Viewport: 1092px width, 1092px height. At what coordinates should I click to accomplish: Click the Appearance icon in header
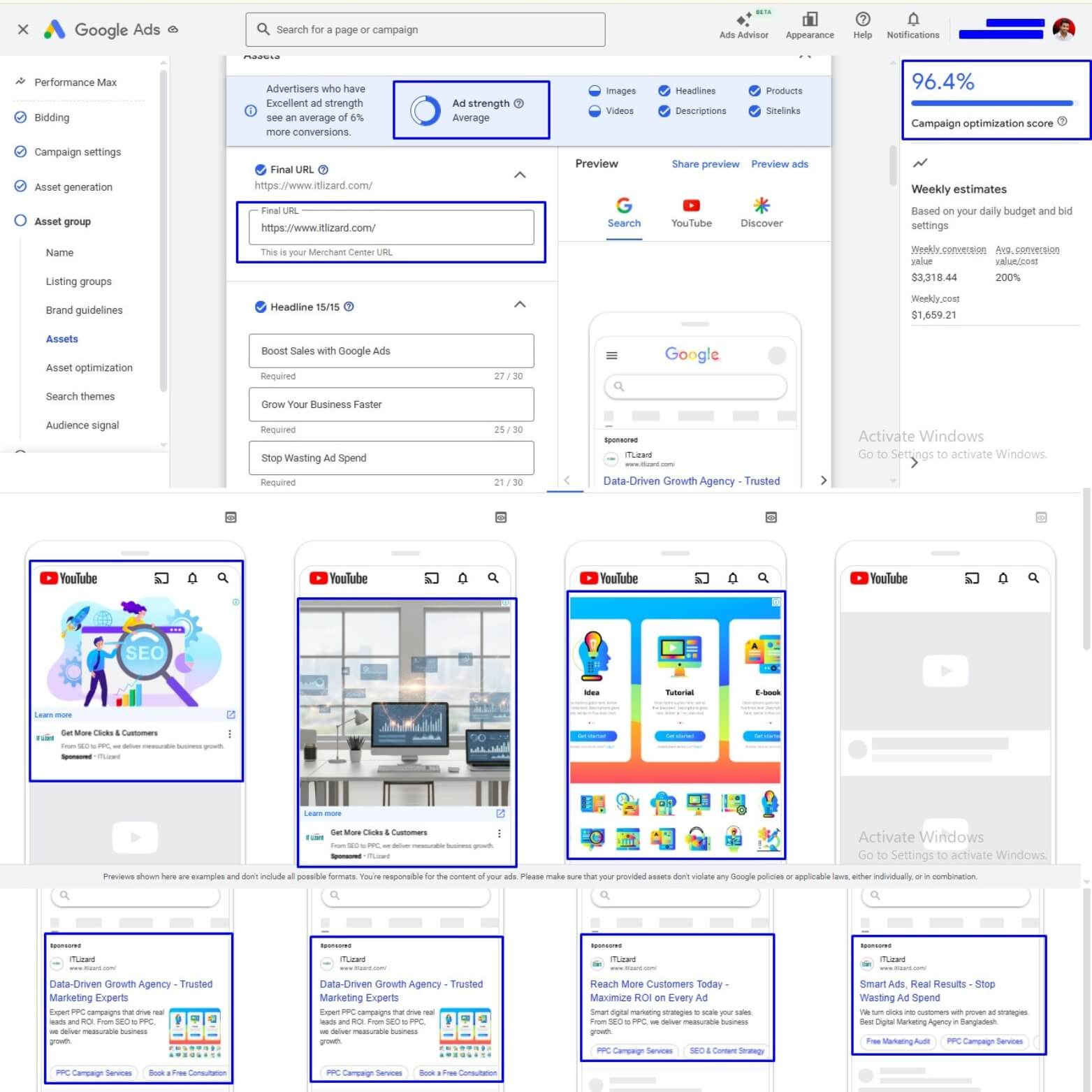tap(809, 20)
